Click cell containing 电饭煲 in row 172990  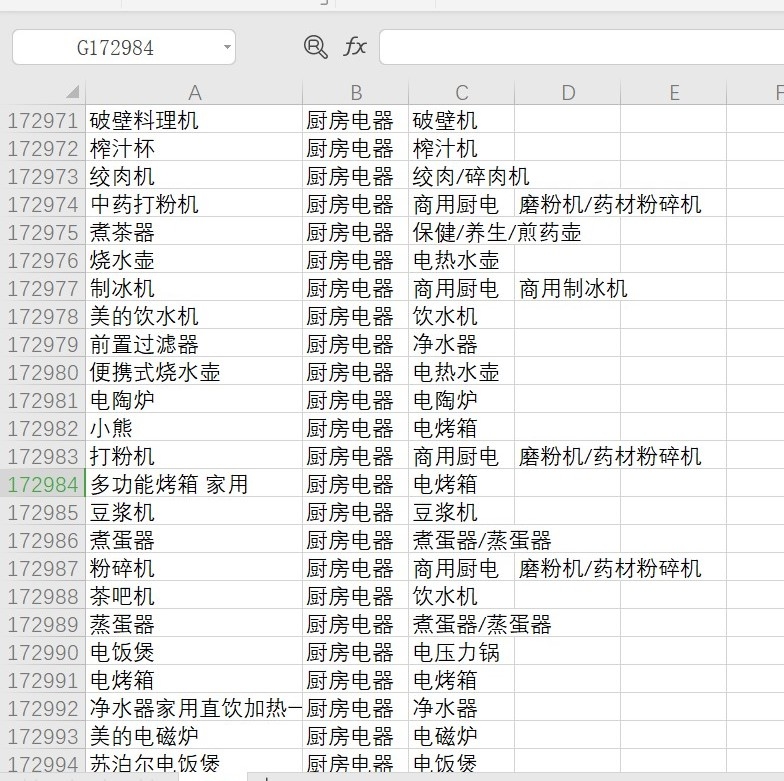click(x=194, y=652)
